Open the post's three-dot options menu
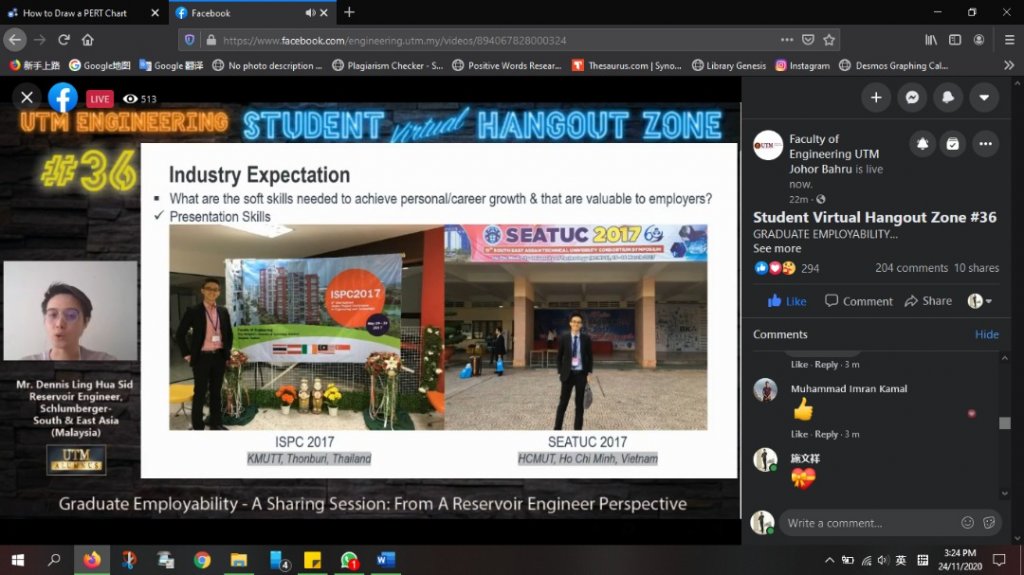 [x=984, y=144]
